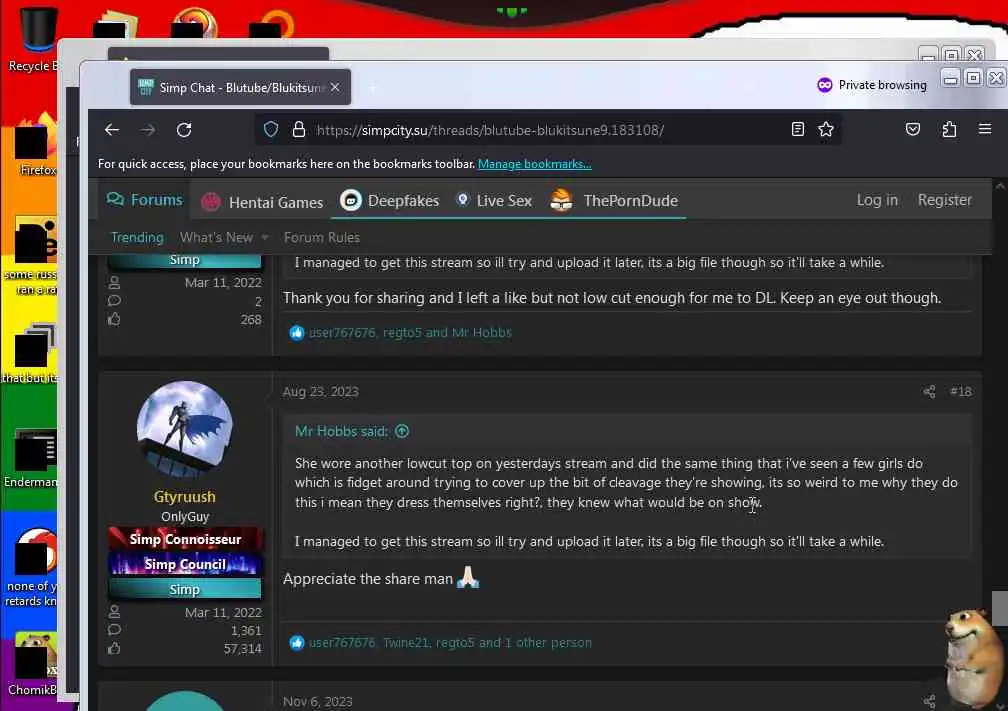The image size is (1008, 711).
Task: View likes by user767676, regto5 and Mr Hobbs
Action: [410, 332]
